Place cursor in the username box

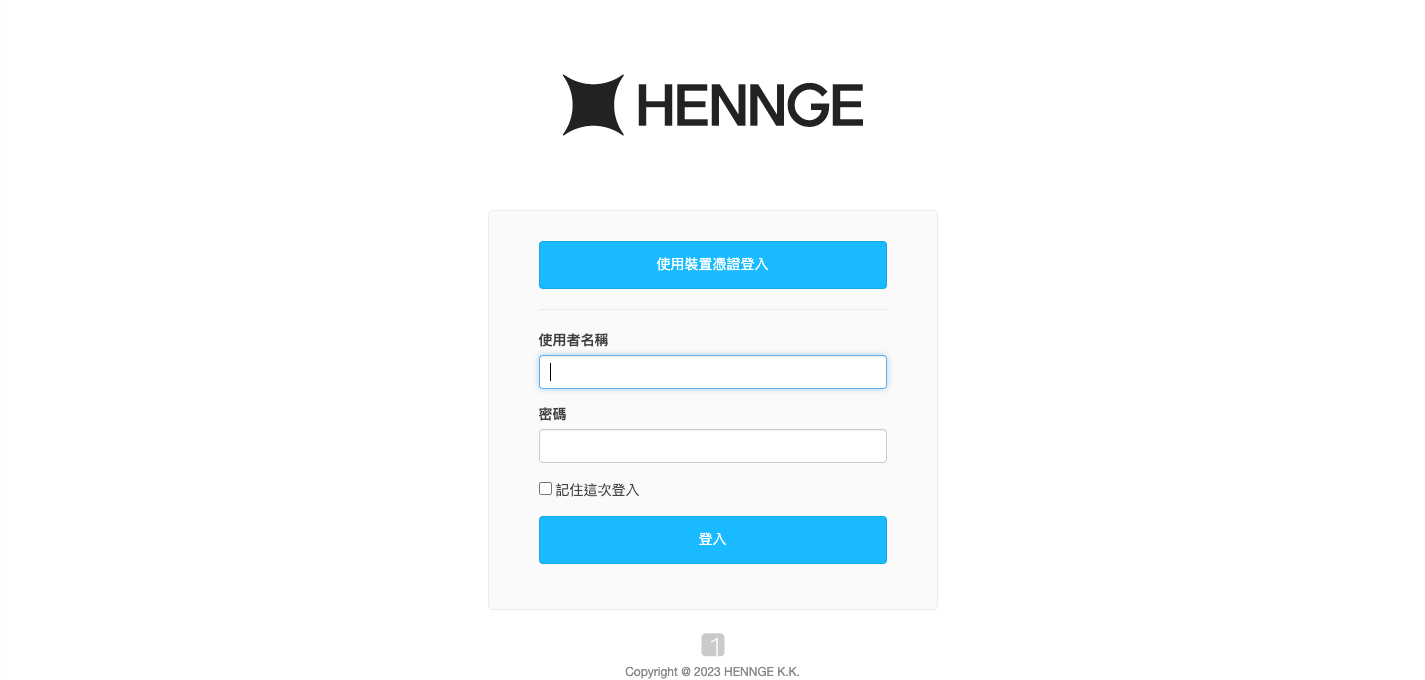tap(713, 372)
